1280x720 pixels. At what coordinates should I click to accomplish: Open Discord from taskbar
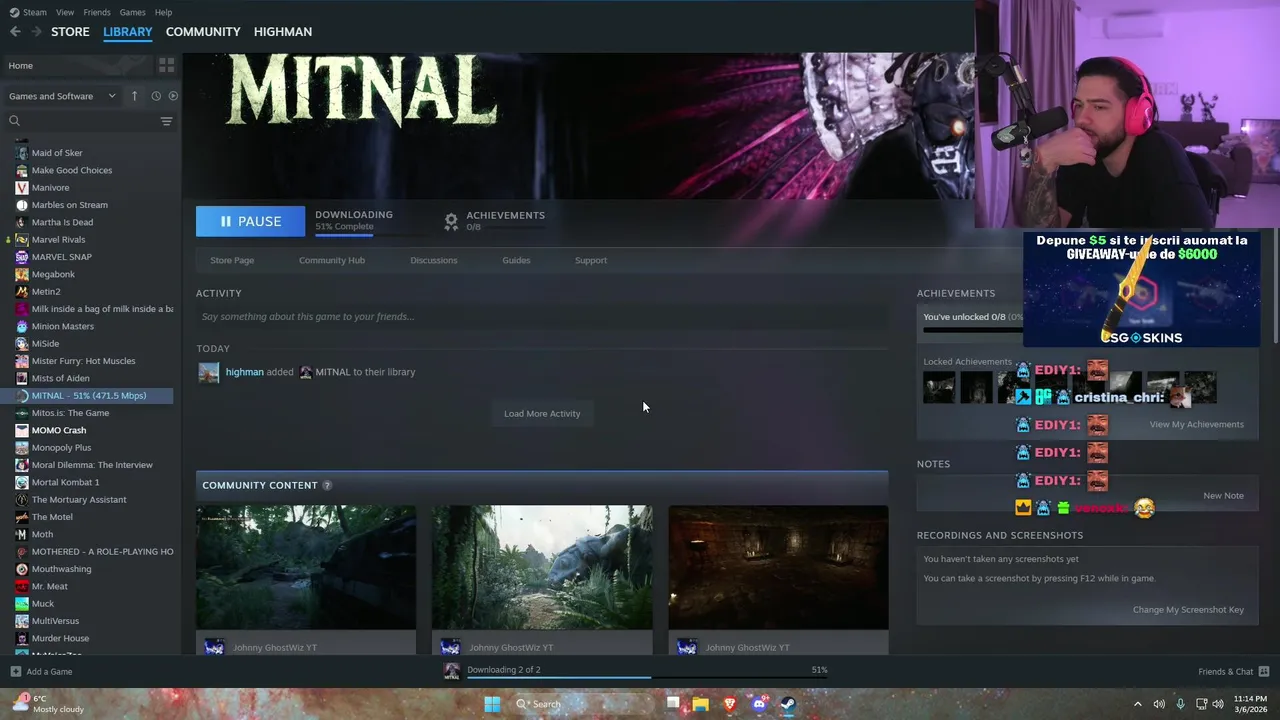759,704
